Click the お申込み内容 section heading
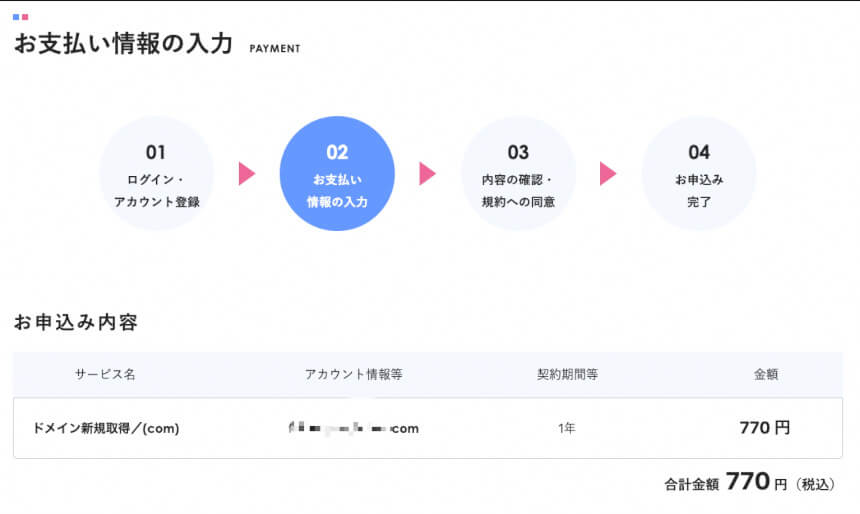Screen dimensions: 860x514 click(76, 322)
